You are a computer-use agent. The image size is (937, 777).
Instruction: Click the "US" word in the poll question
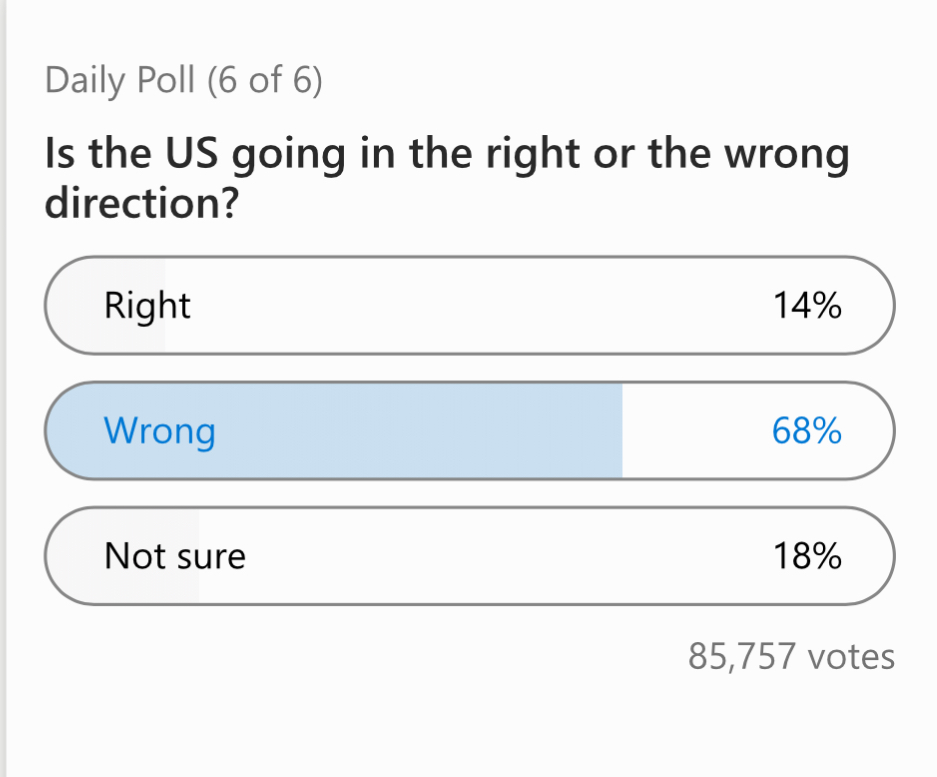point(192,152)
